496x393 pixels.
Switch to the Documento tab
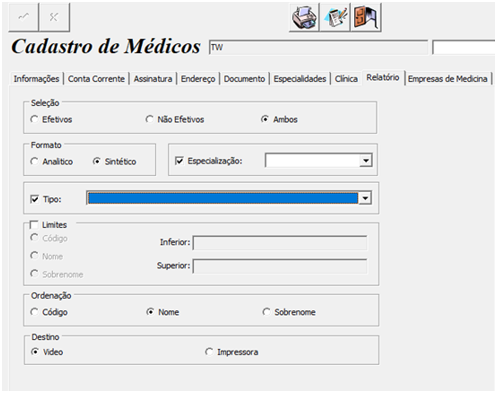tap(244, 79)
